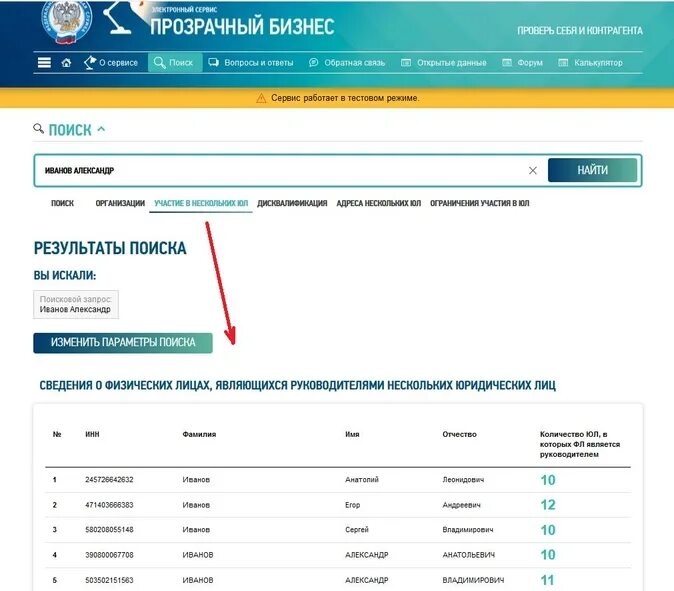Image resolution: width=674 pixels, height=591 pixels.
Task: Click INN 390800067708 in row 4
Action: point(109,555)
